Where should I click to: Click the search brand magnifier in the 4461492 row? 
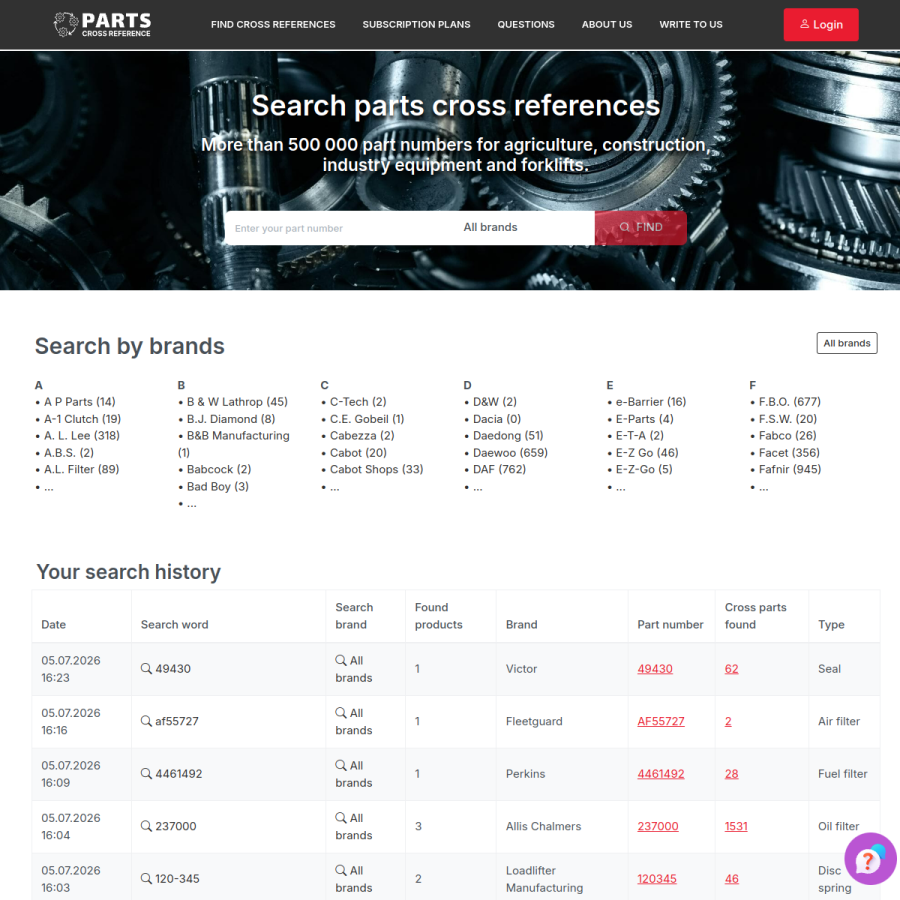click(x=341, y=765)
